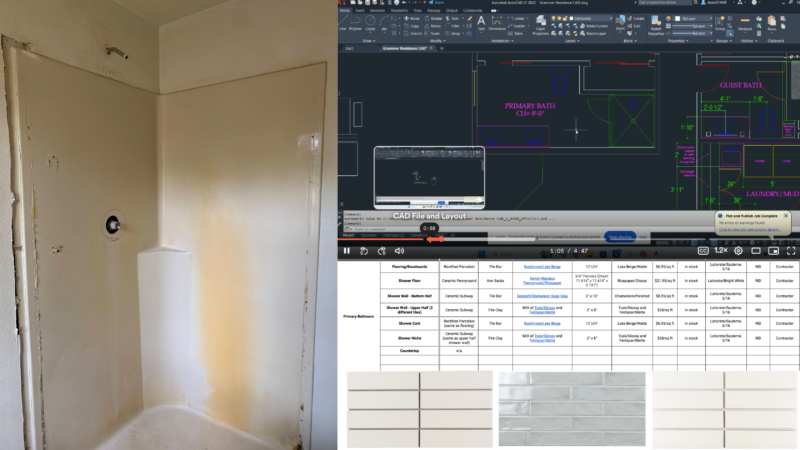Expand the Layers panel dropdown
The height and width of the screenshot is (450, 800).
(571, 41)
